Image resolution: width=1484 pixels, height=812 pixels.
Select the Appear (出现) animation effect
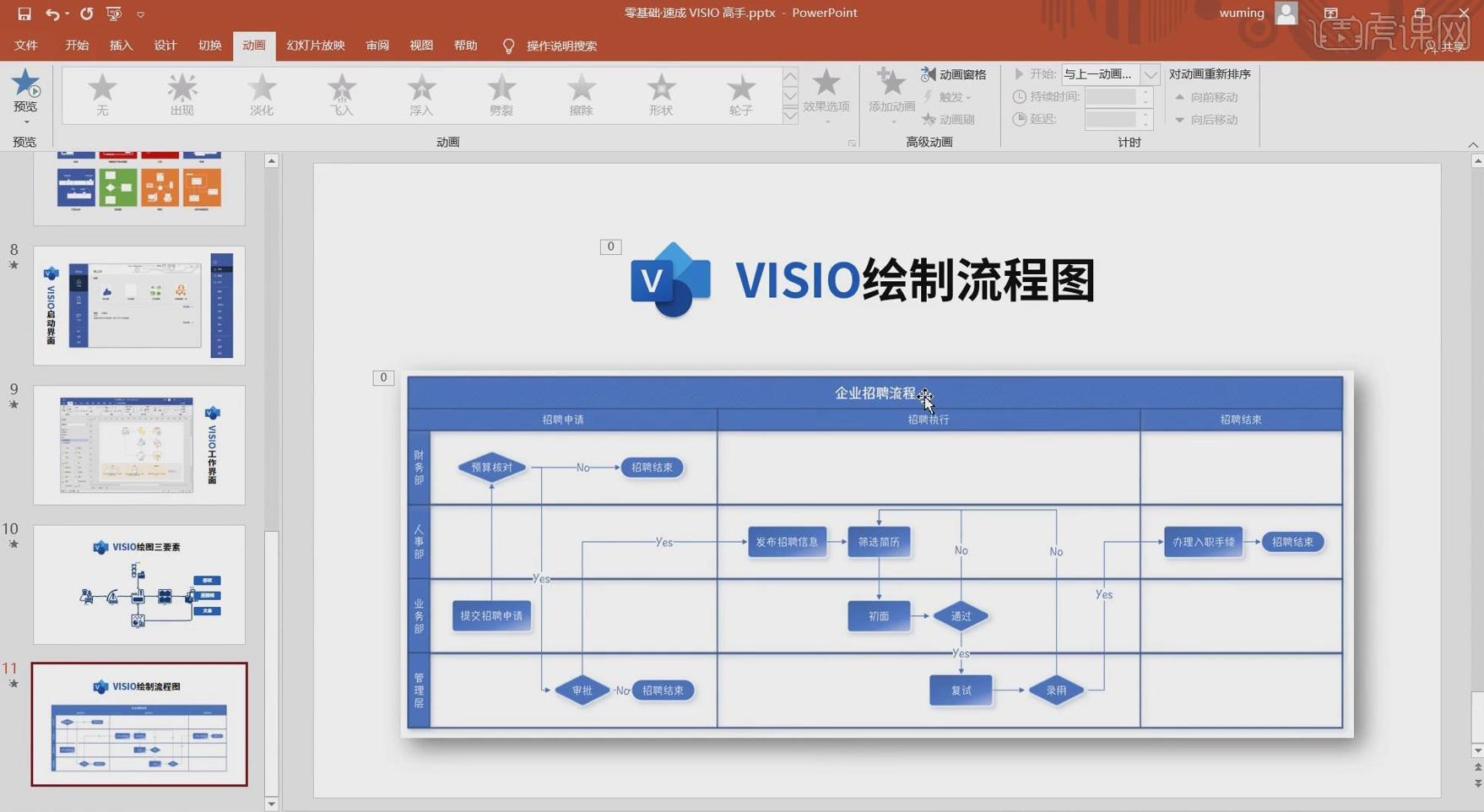coord(181,95)
